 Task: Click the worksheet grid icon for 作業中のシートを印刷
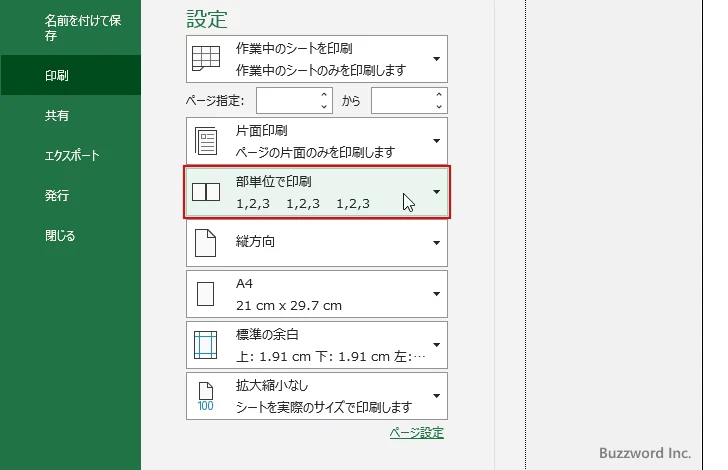coord(206,59)
